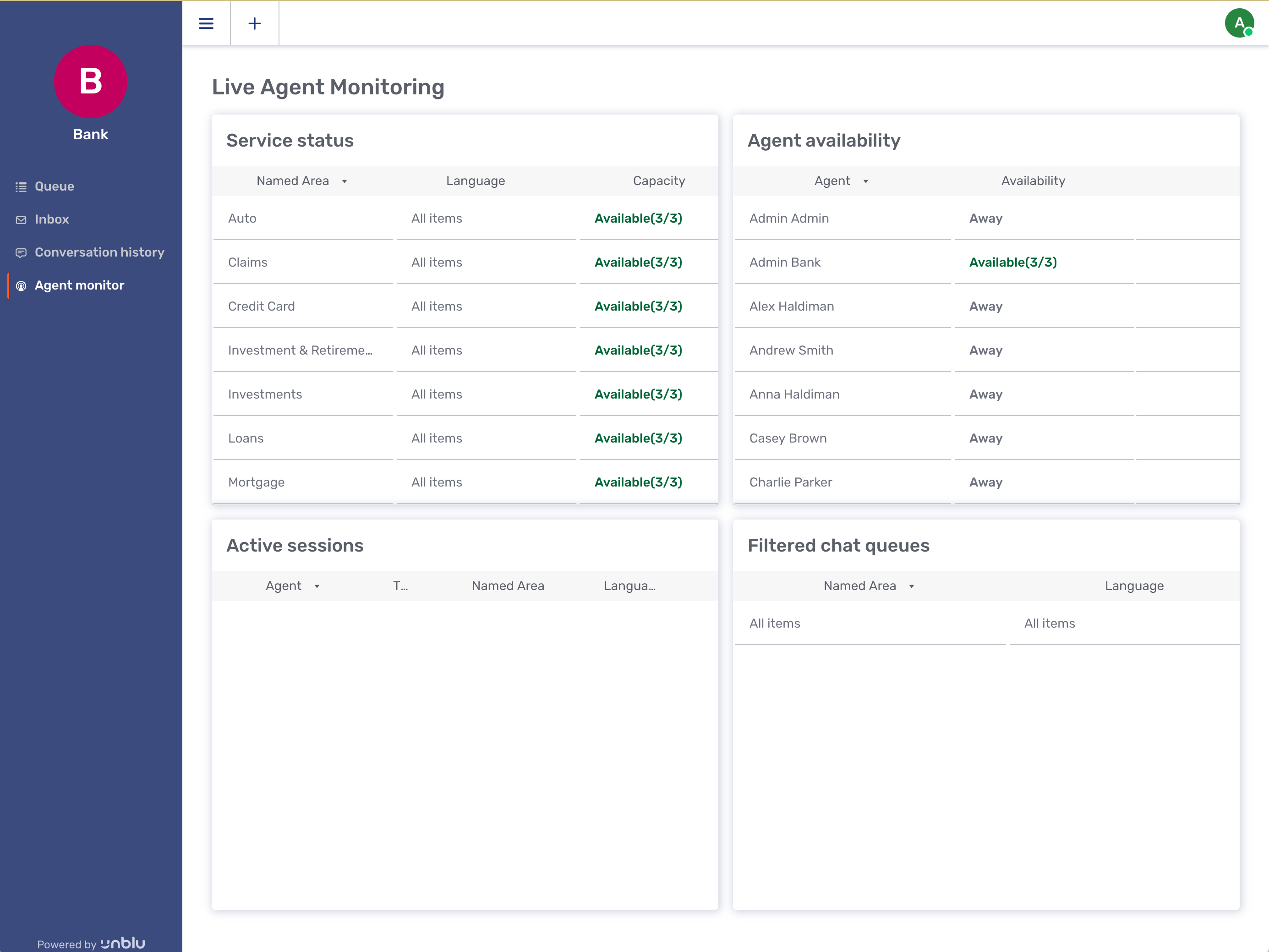Screen dimensions: 1269x952
Task: Toggle sort arrow on Agent availability column
Action: point(866,181)
